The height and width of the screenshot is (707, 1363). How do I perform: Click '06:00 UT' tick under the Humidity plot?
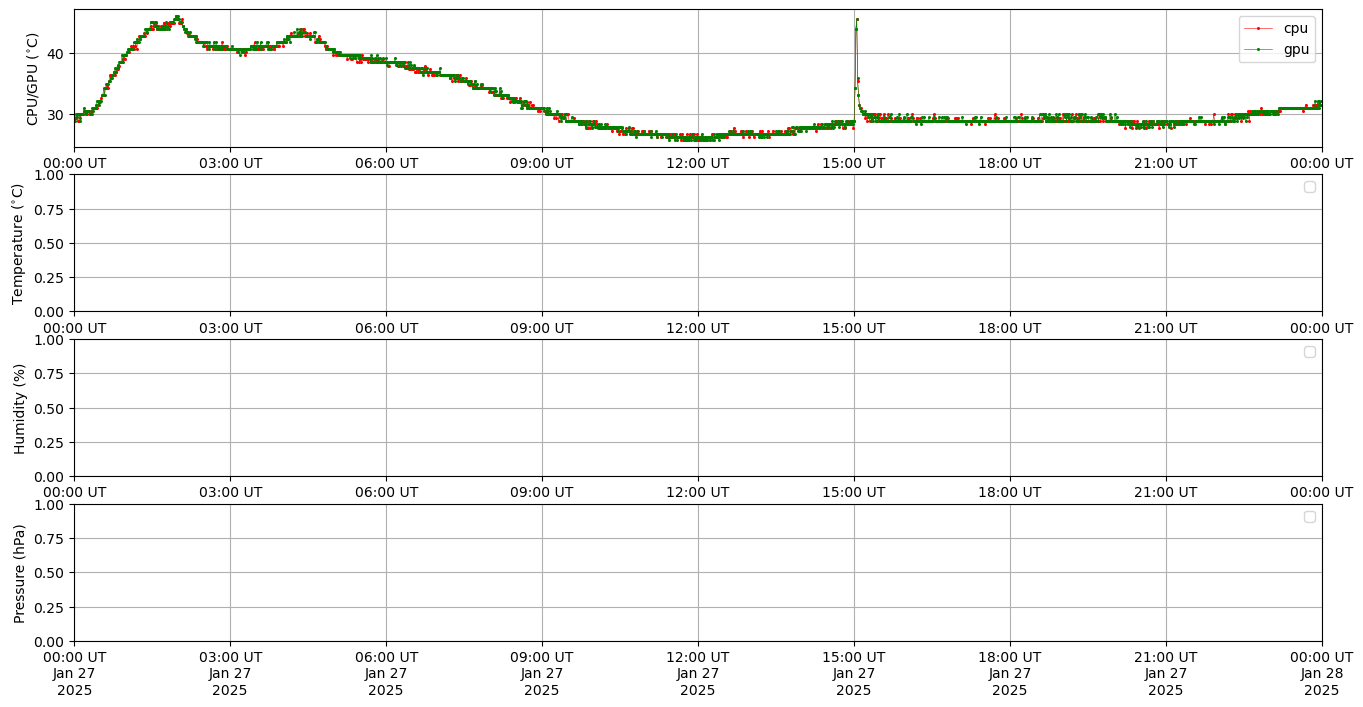pos(386,492)
